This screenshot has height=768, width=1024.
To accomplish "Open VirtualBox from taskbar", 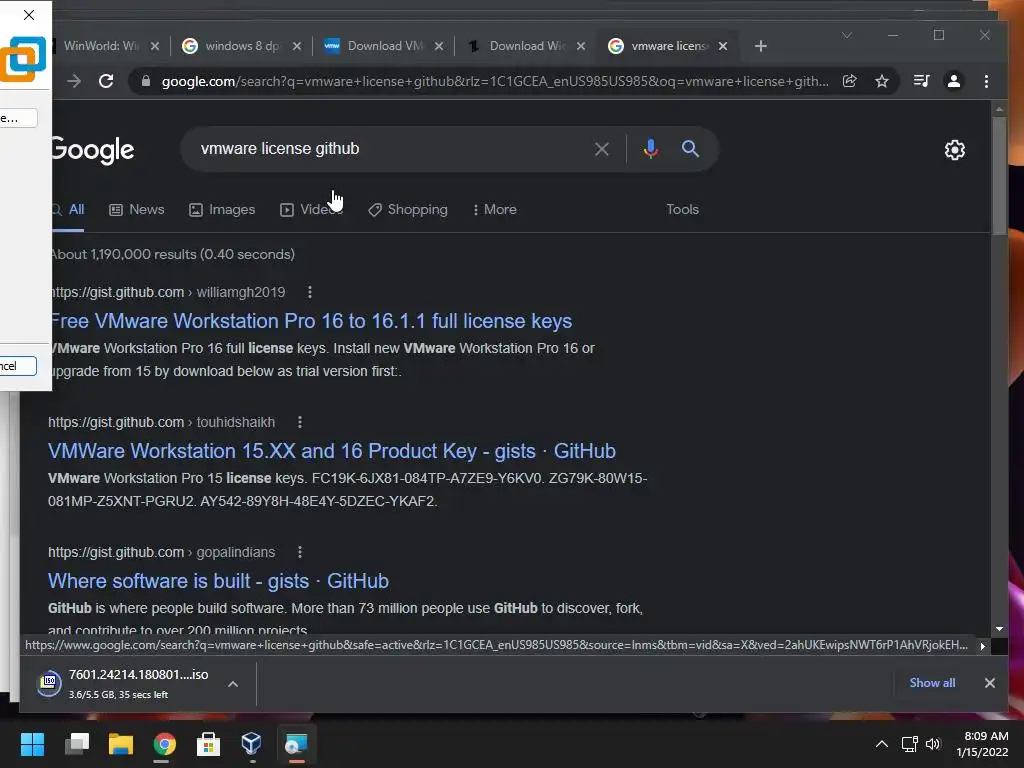I will pos(251,744).
